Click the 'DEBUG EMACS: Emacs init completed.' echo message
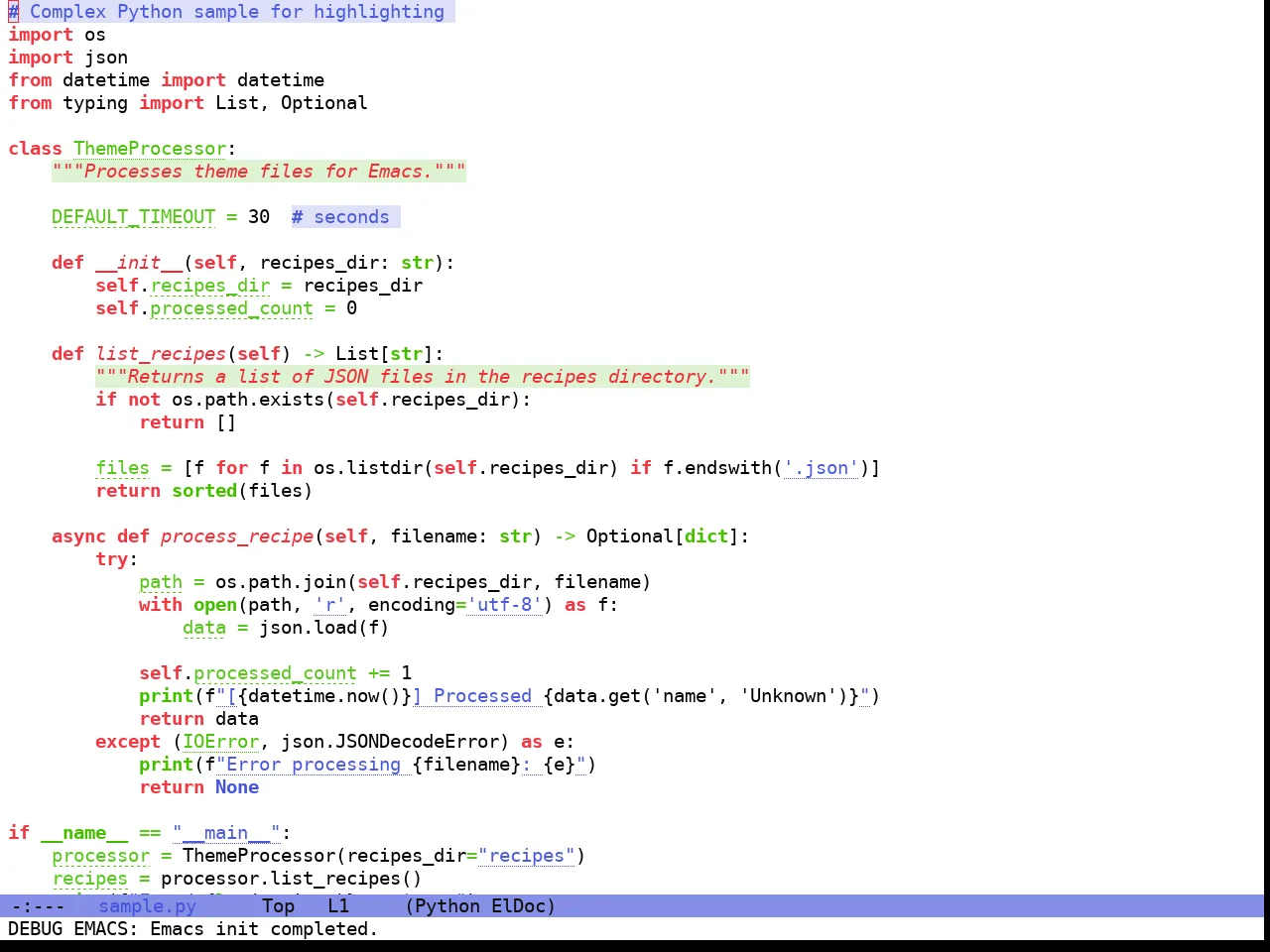 [192, 929]
